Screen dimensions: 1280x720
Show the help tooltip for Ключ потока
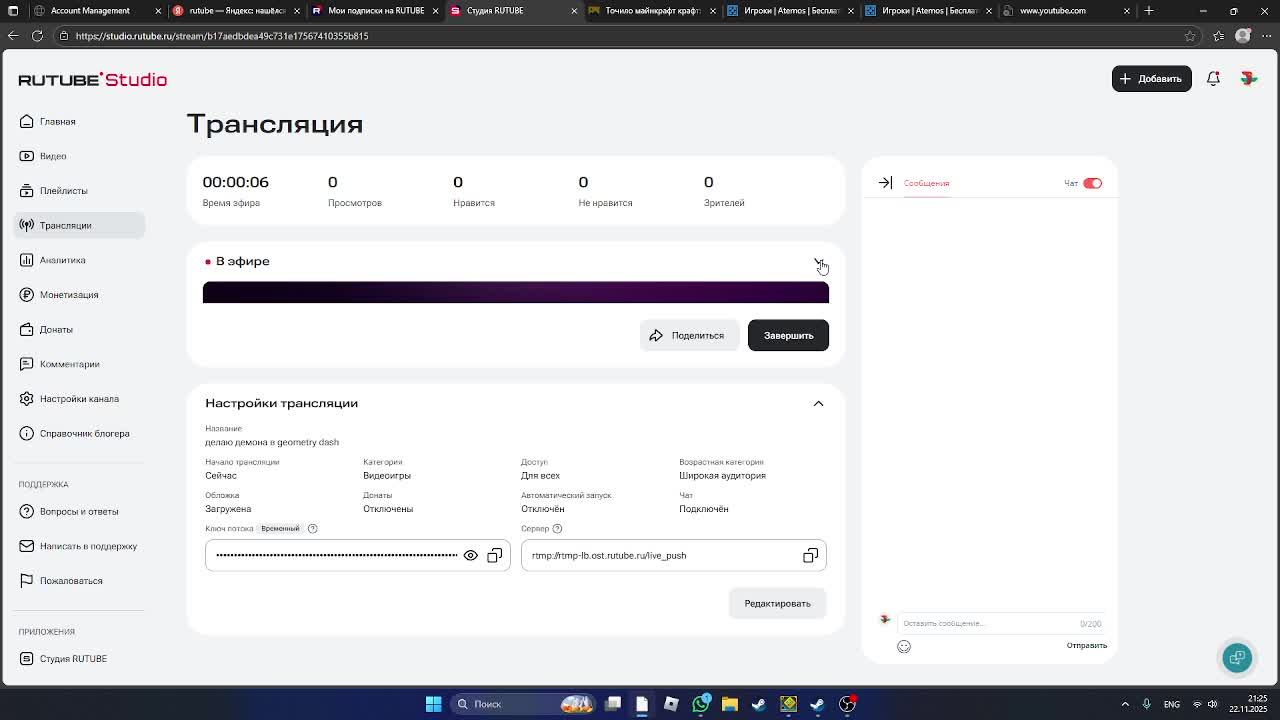point(312,528)
